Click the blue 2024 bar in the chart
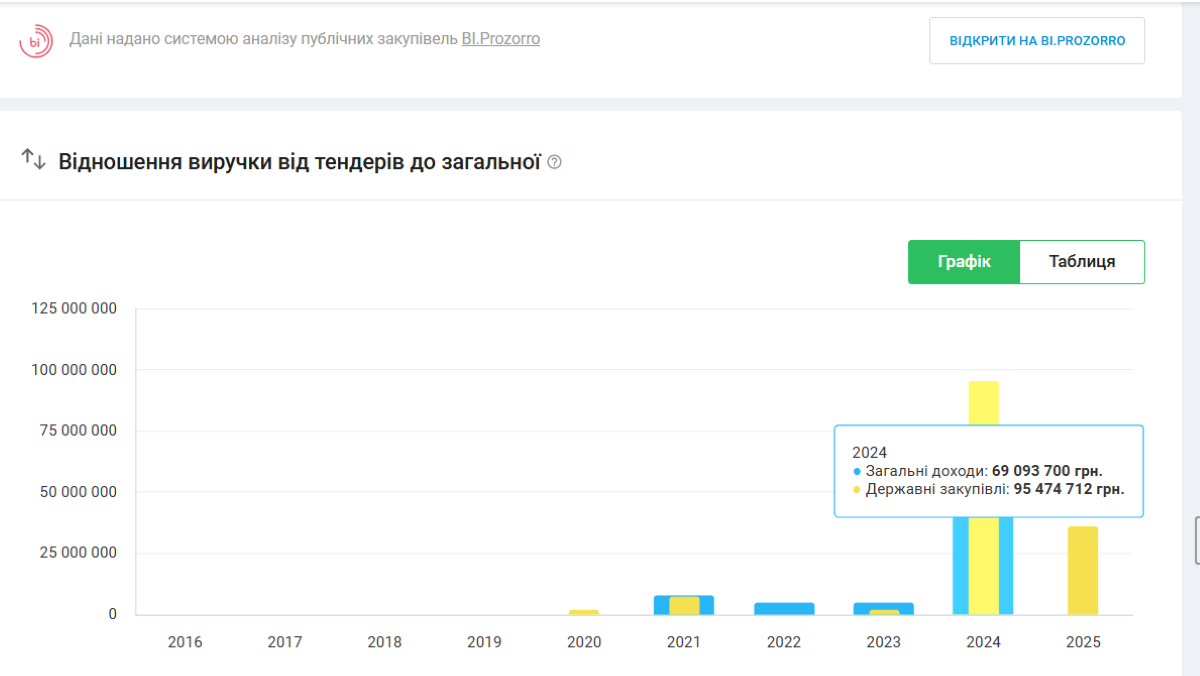Viewport: 1200px width, 676px height. tap(960, 570)
